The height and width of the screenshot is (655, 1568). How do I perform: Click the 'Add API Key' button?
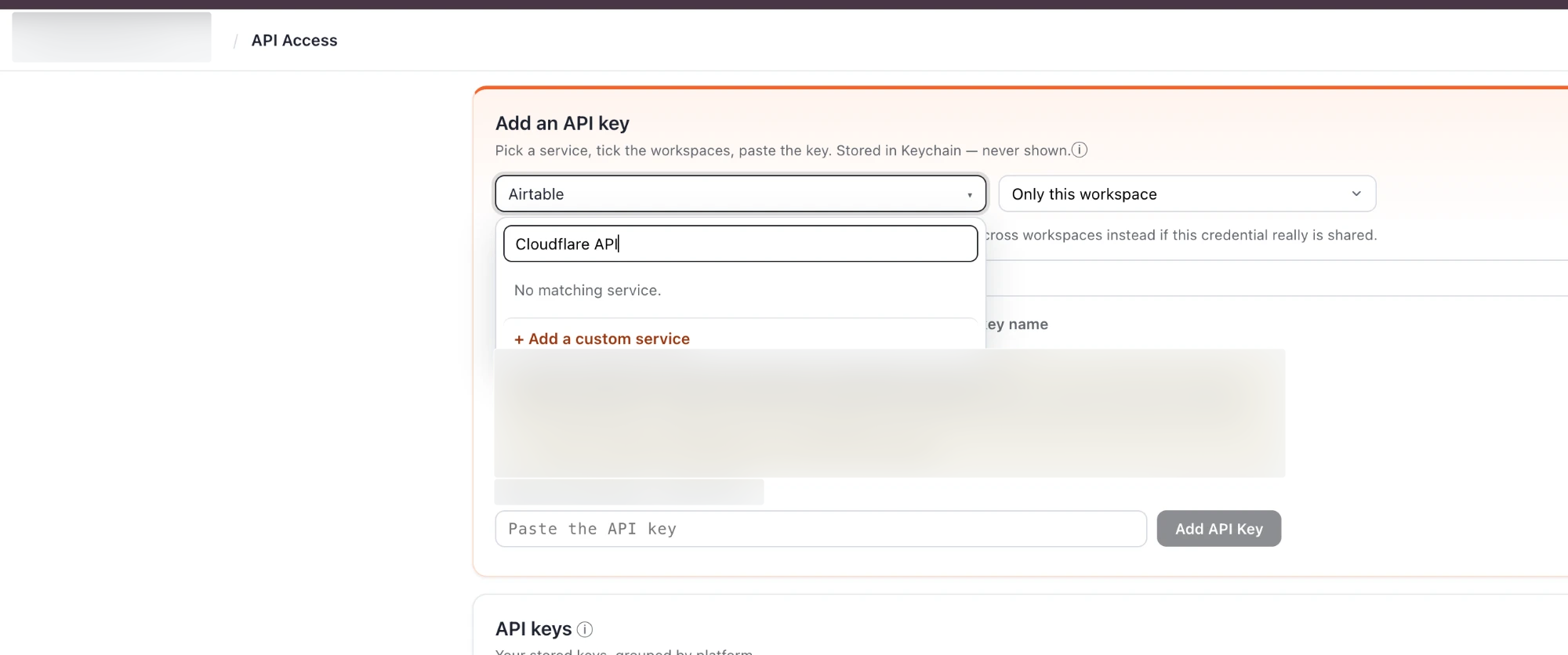point(1219,529)
